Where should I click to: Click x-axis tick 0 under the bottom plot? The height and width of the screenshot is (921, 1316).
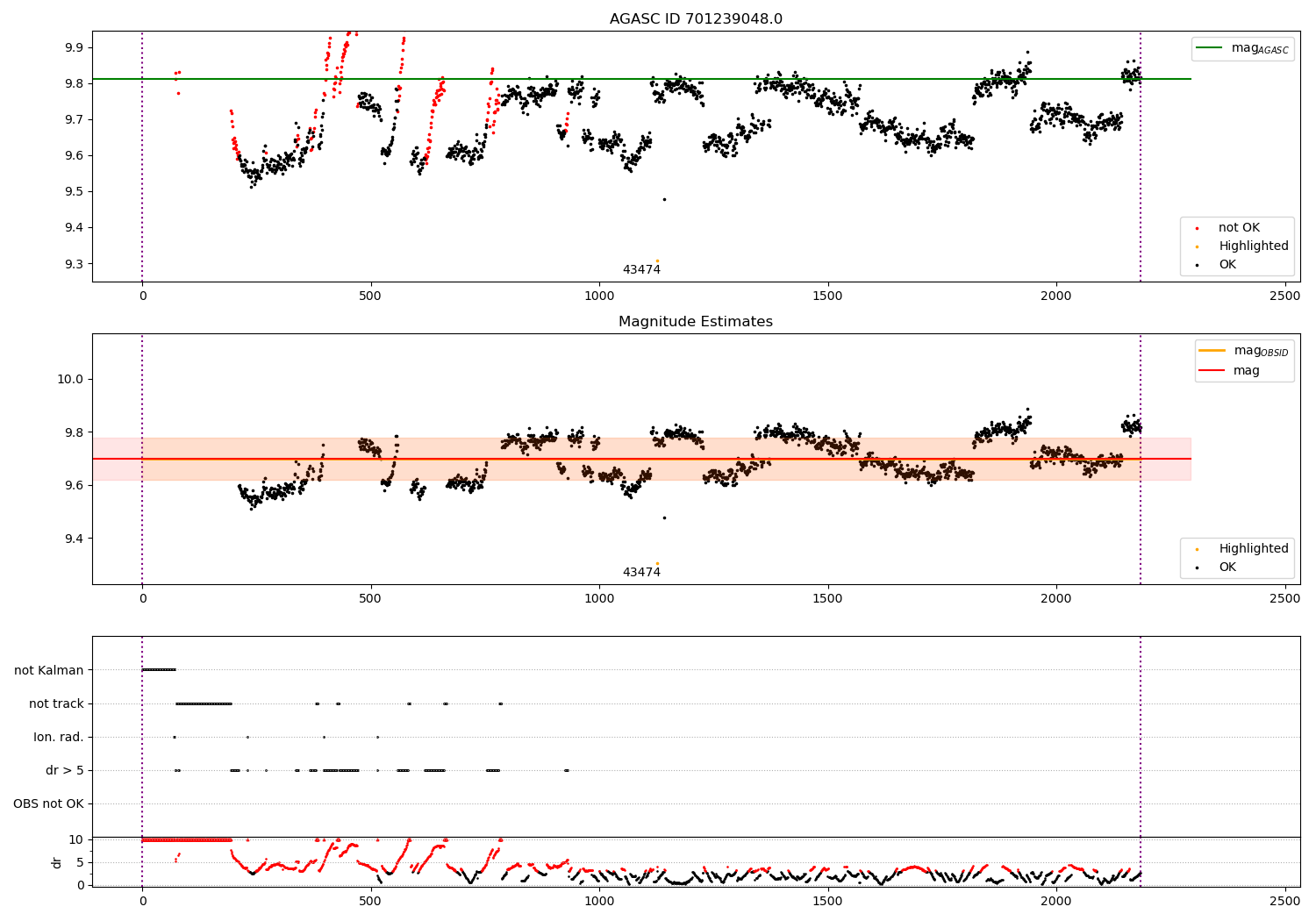tap(142, 901)
